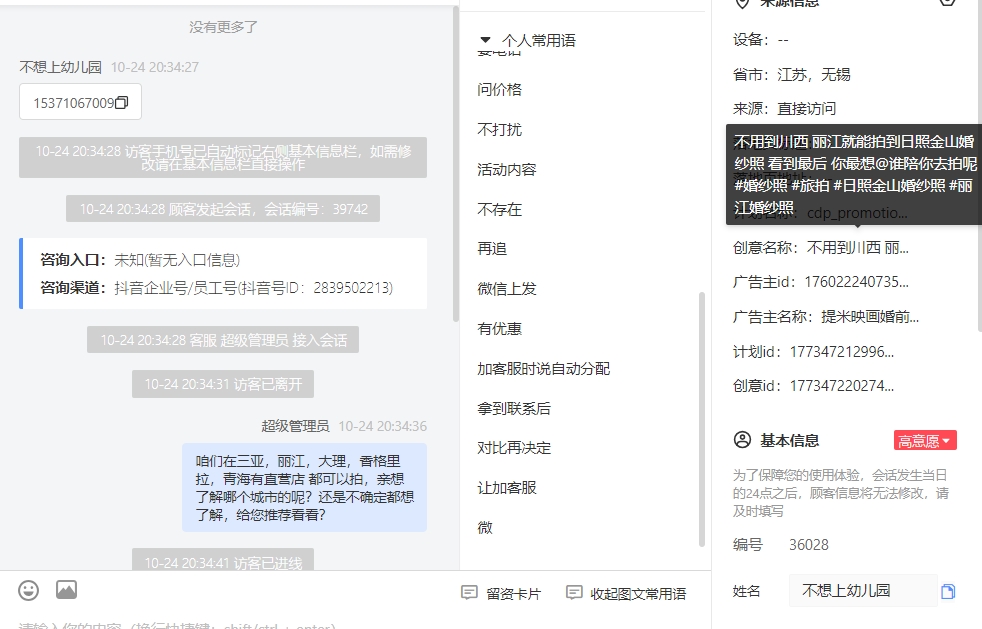
Task: Click the 咨询入口 未知 line
Action: click(x=140, y=260)
